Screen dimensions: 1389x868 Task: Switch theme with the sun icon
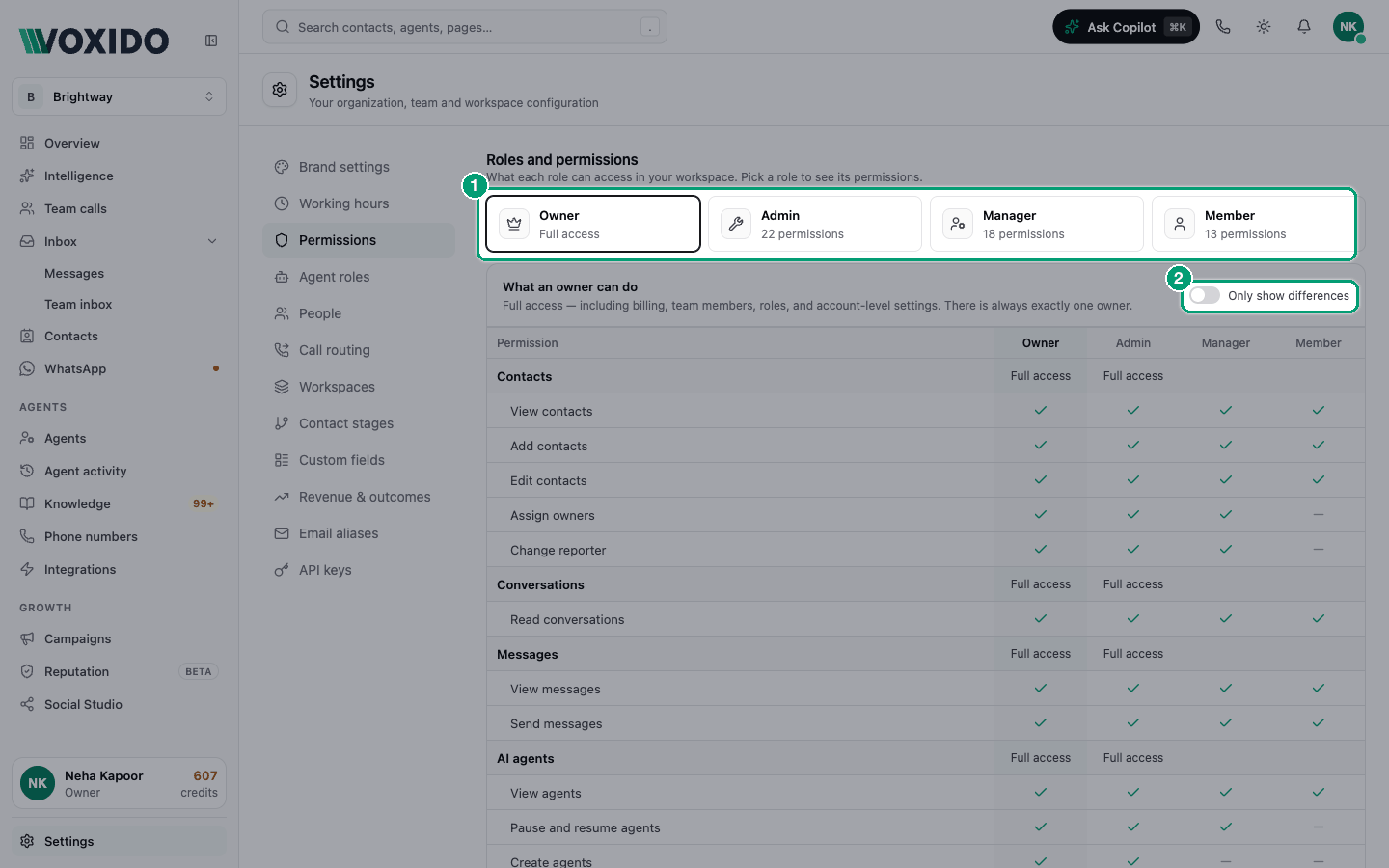[1264, 27]
